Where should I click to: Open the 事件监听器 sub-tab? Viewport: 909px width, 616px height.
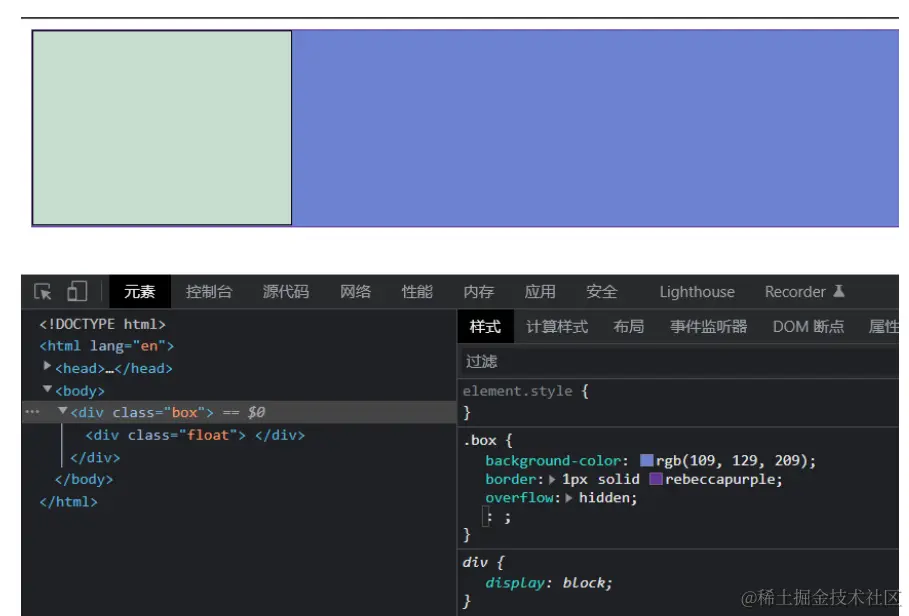pos(708,327)
